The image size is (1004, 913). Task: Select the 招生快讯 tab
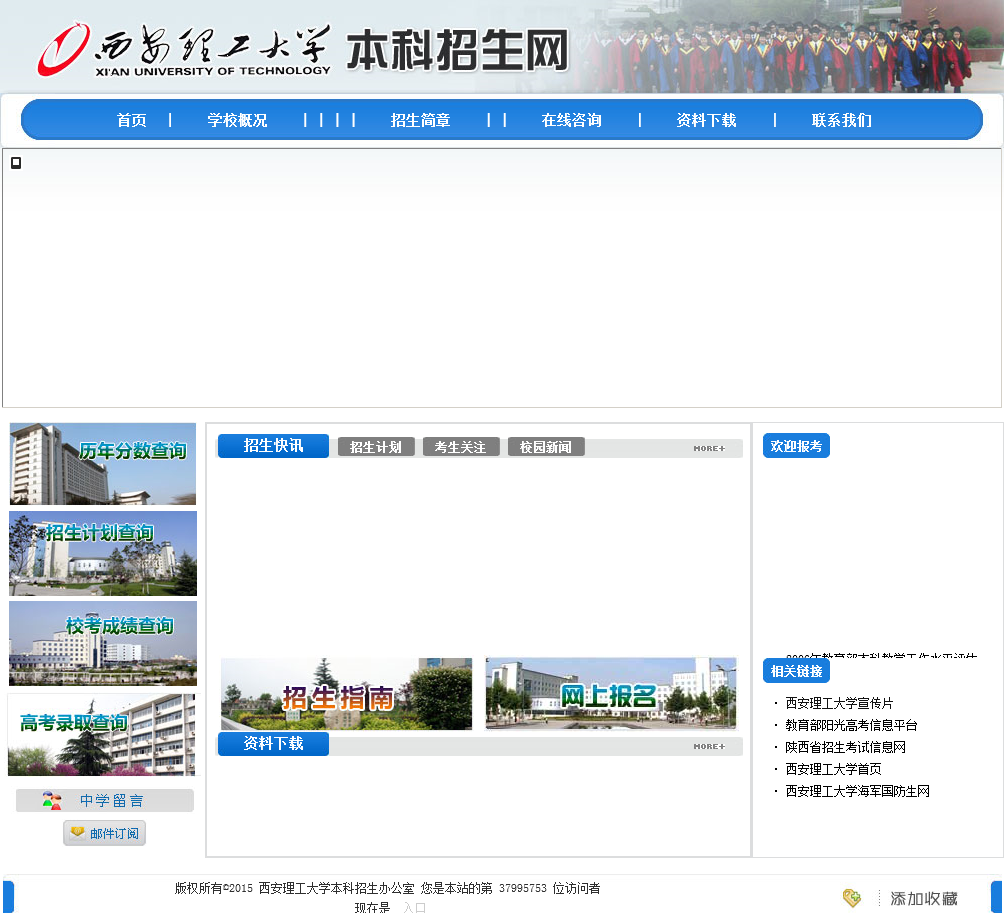[x=273, y=446]
